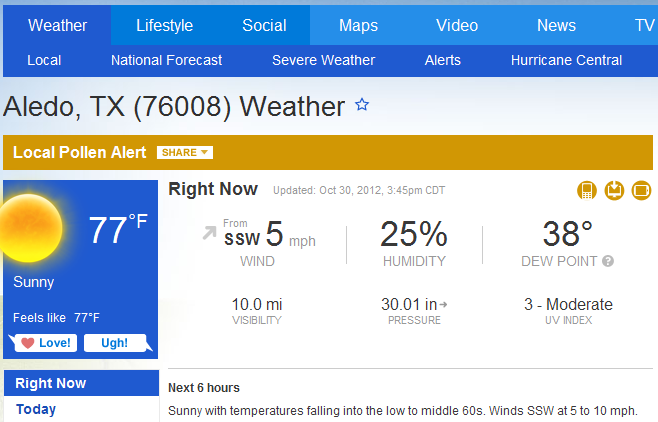Screen dimensions: 658x422
Task: Click the desktop download icon
Action: pos(614,190)
